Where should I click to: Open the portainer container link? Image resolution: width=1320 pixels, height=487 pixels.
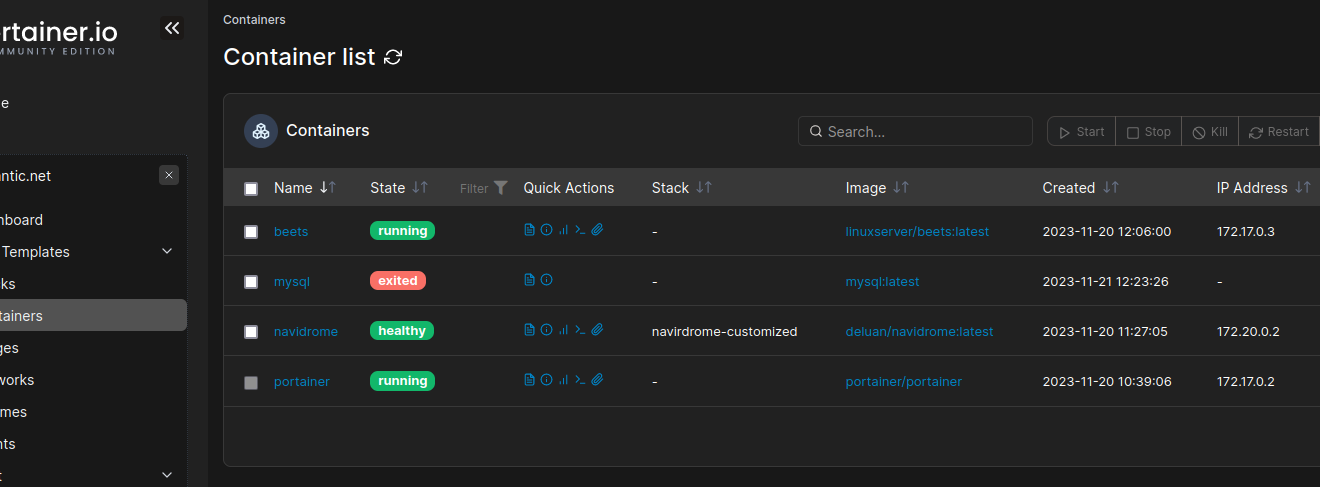(302, 381)
